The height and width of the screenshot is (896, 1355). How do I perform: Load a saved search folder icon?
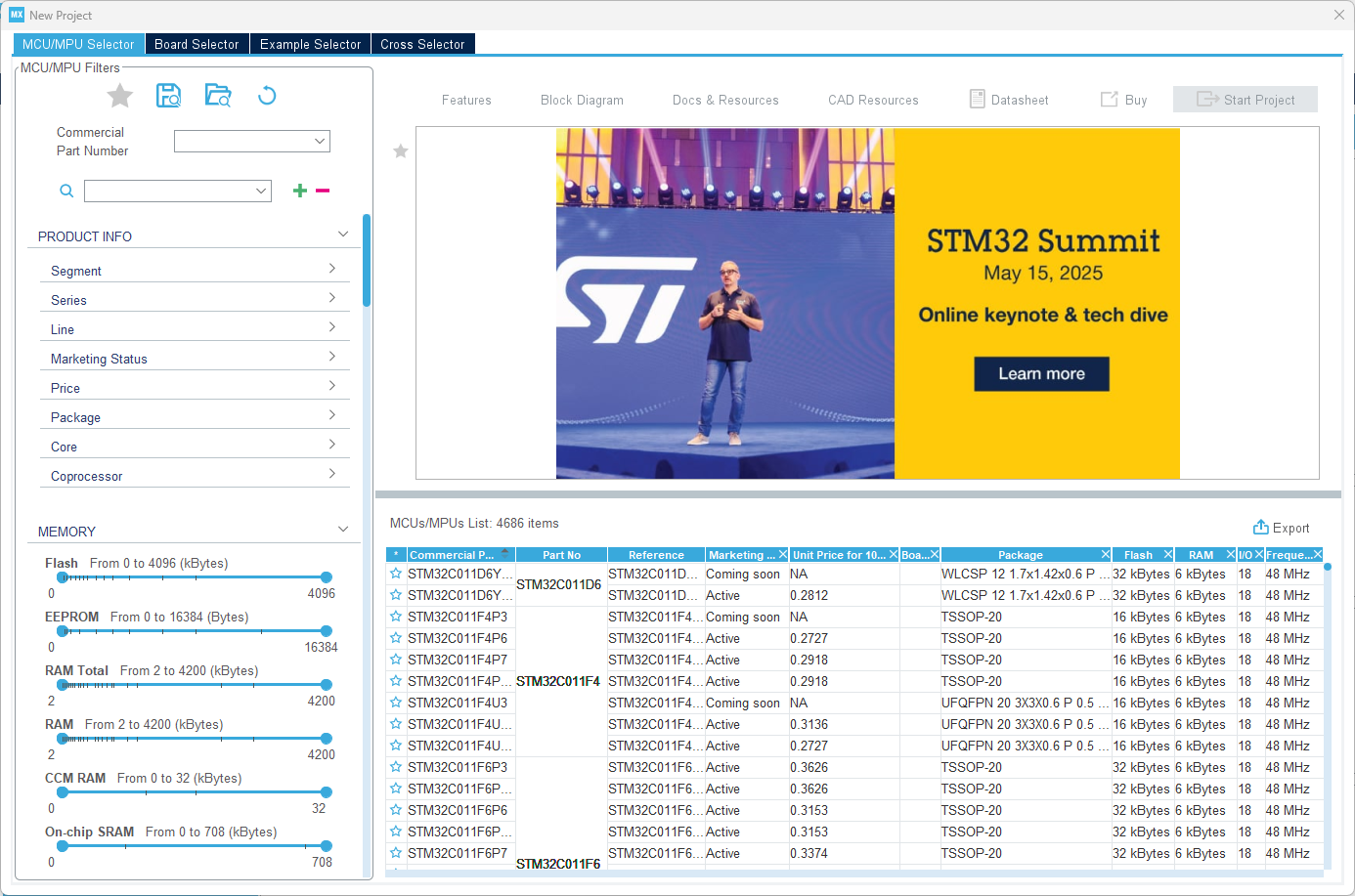click(218, 95)
